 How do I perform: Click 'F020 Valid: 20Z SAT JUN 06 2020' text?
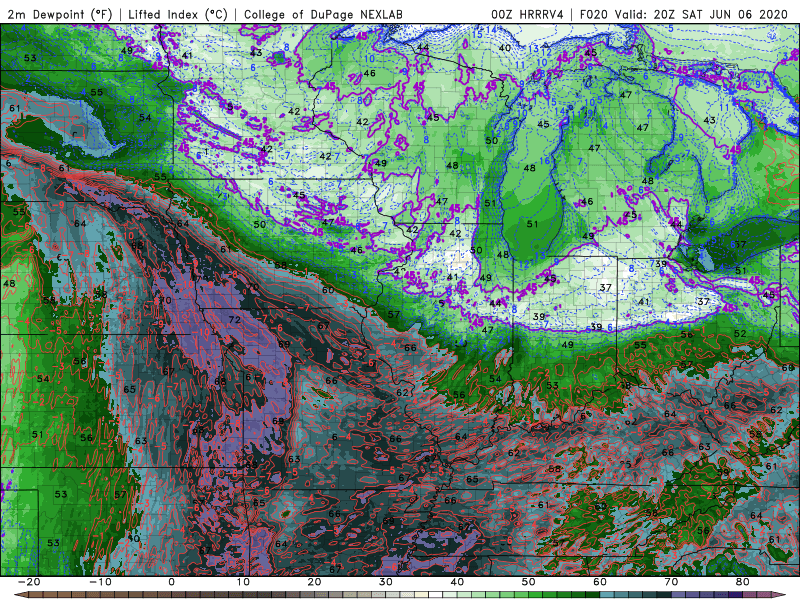[x=684, y=14]
